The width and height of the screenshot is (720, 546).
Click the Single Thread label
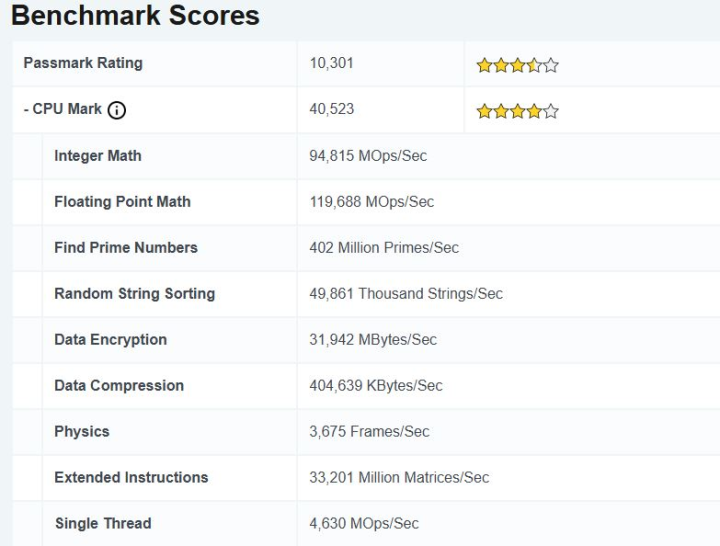[103, 524]
